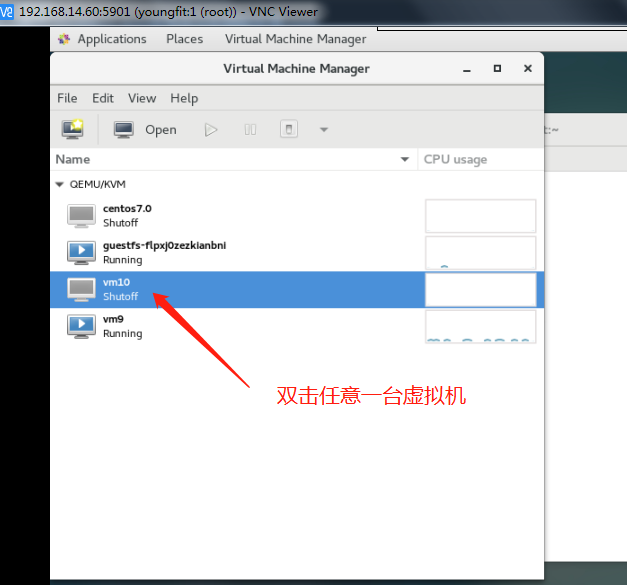
Task: Click the VNC Viewer logo icon in title bar
Action: pos(7,12)
